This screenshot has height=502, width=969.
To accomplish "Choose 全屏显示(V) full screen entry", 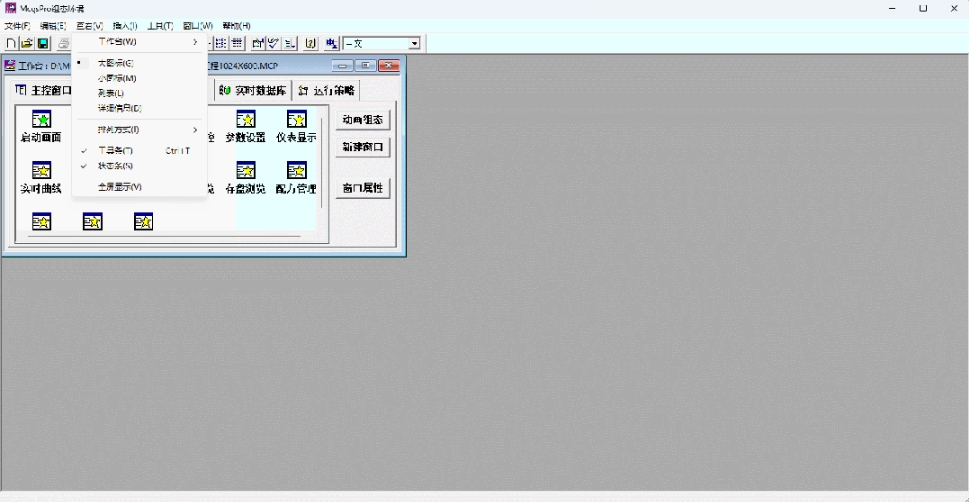I will [x=139, y=187].
